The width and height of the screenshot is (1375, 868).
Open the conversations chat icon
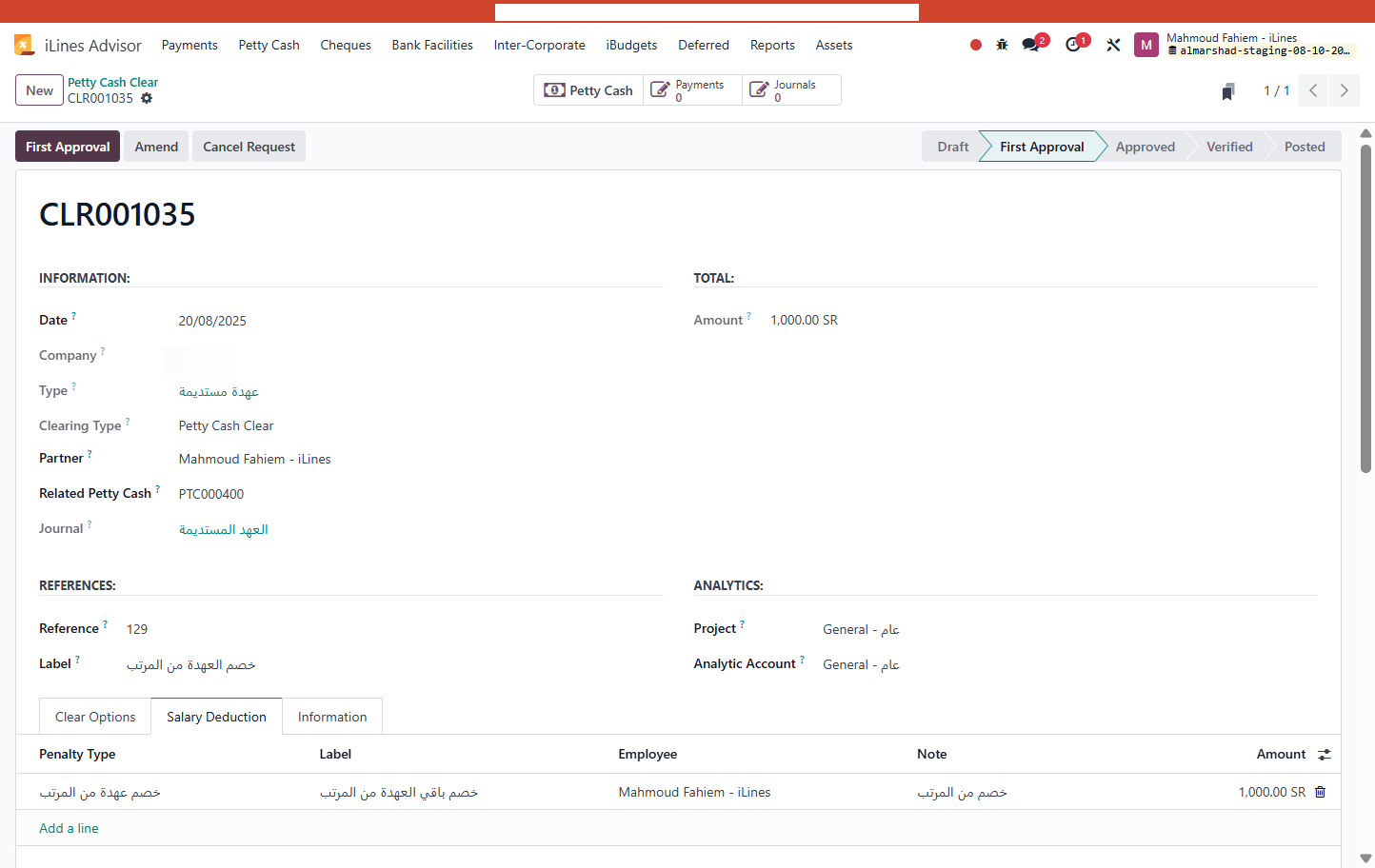coord(1030,45)
